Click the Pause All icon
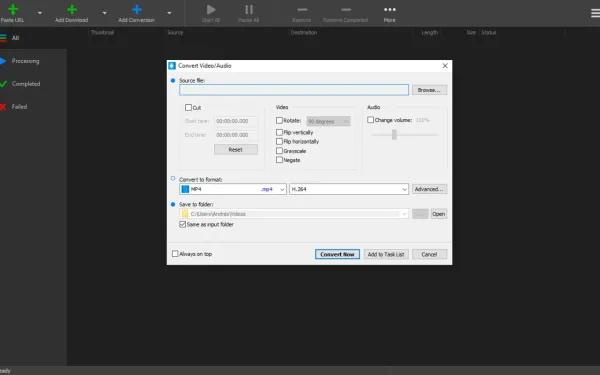600x375 pixels. (249, 9)
